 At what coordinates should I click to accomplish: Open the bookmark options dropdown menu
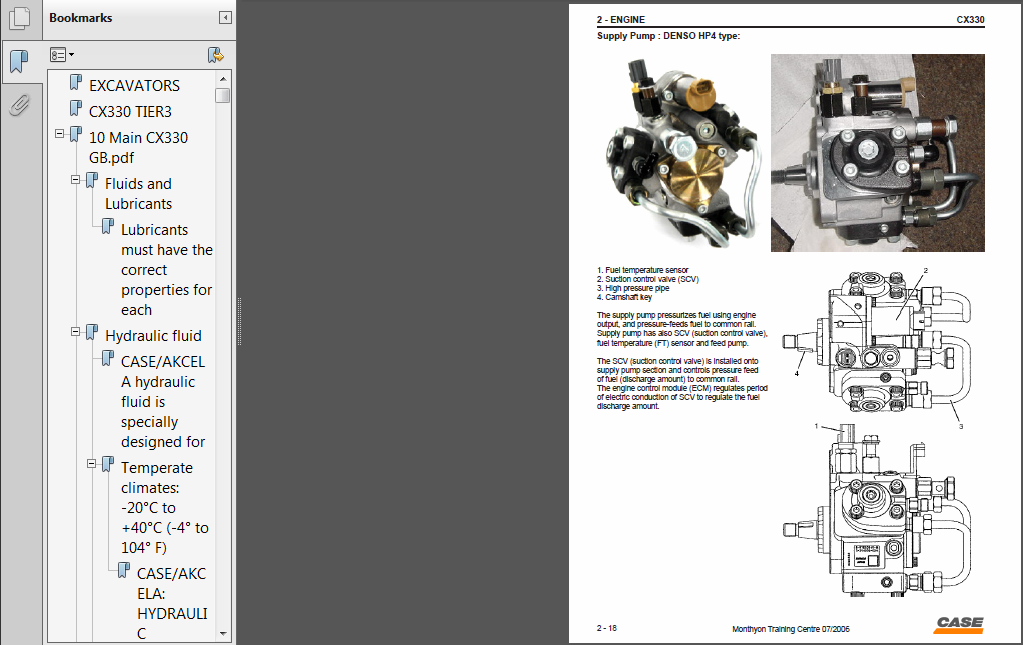[62, 55]
